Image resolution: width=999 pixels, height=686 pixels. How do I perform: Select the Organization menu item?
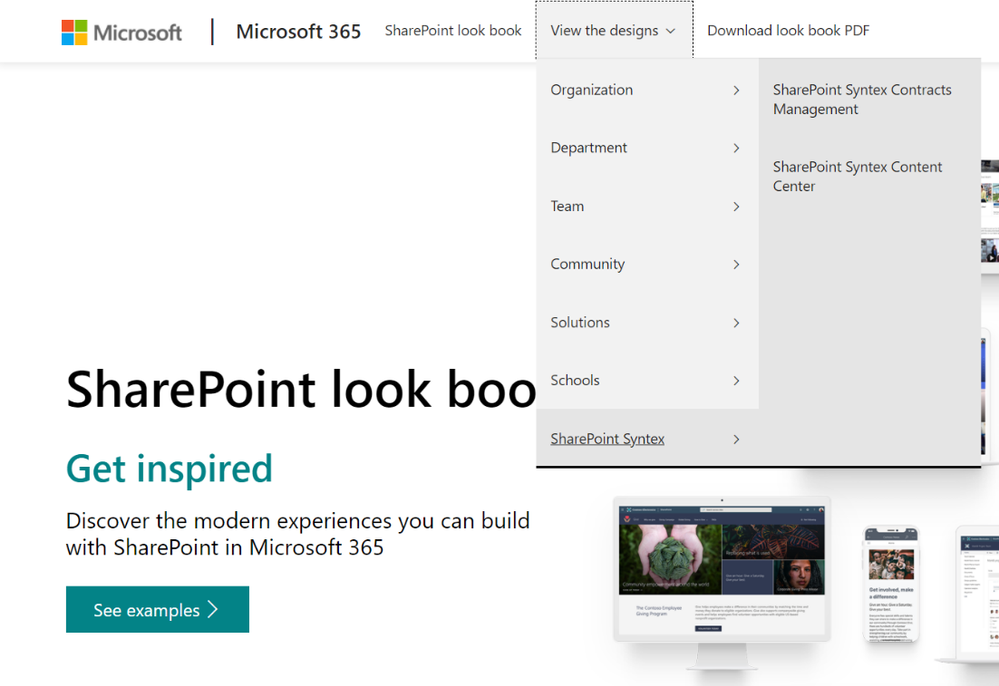647,90
